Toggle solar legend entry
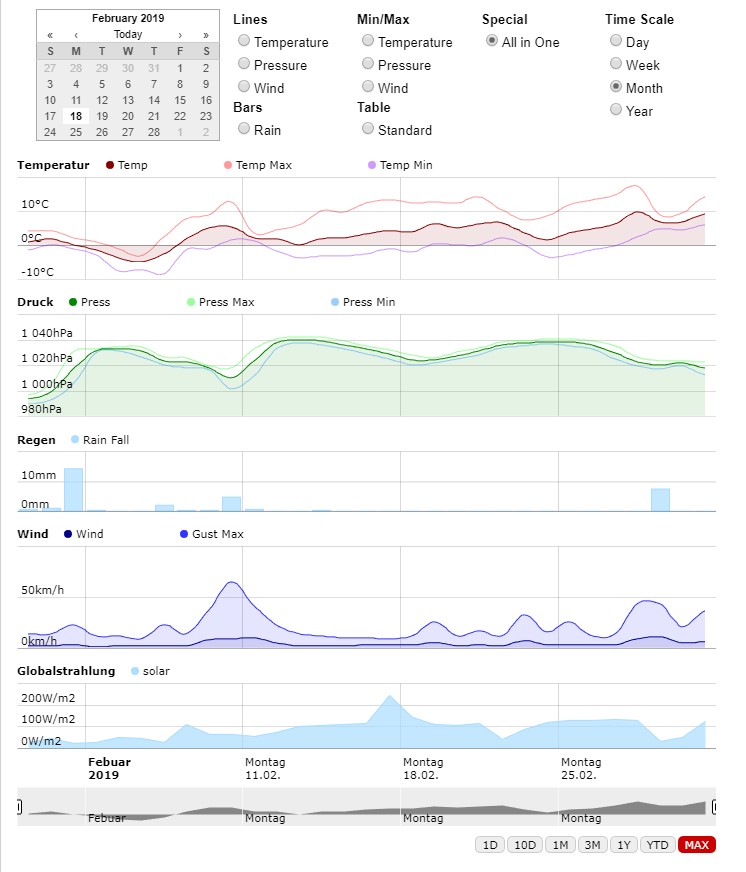The width and height of the screenshot is (746, 872). coord(150,671)
